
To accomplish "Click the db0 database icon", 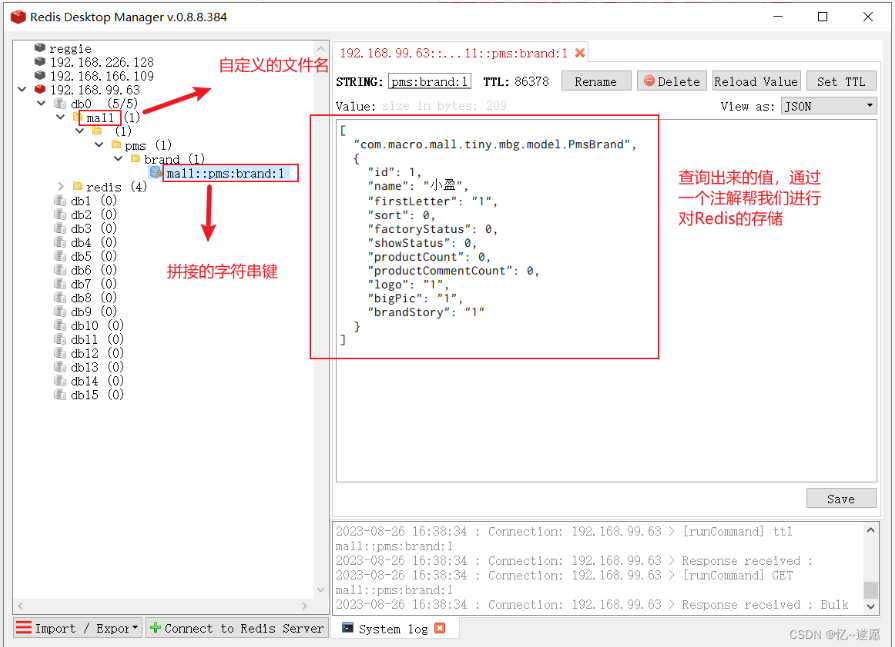I will [59, 103].
